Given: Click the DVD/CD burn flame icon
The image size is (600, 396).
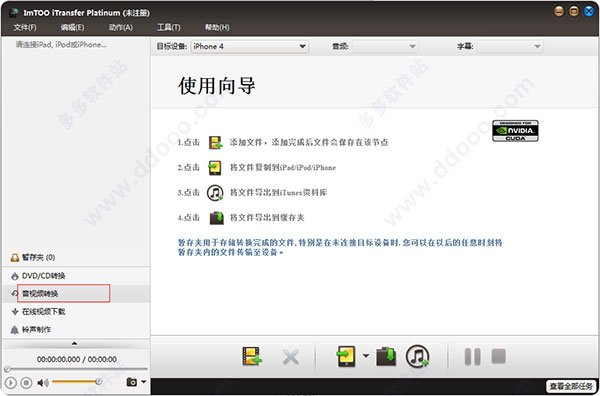Looking at the screenshot, I should tap(15, 276).
